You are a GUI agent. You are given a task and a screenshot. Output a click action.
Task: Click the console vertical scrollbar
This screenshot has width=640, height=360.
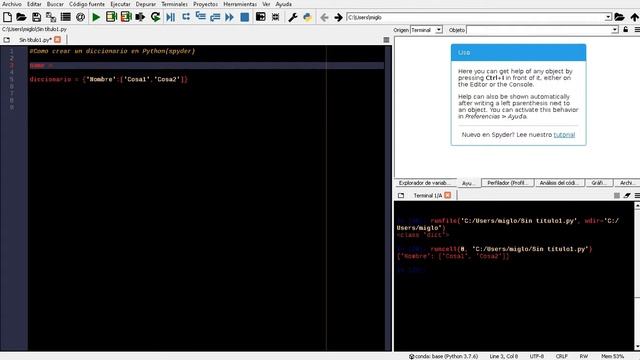(x=637, y=276)
